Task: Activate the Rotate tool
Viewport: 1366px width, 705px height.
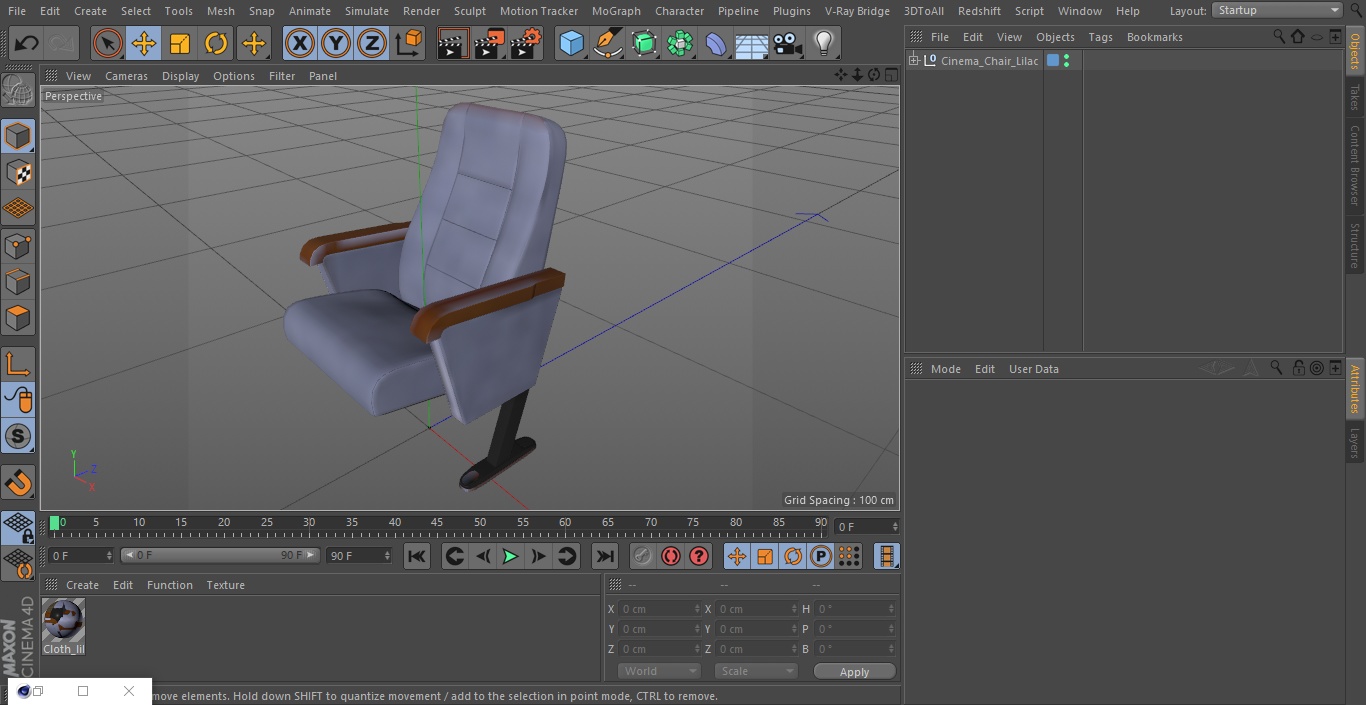Action: pos(216,43)
